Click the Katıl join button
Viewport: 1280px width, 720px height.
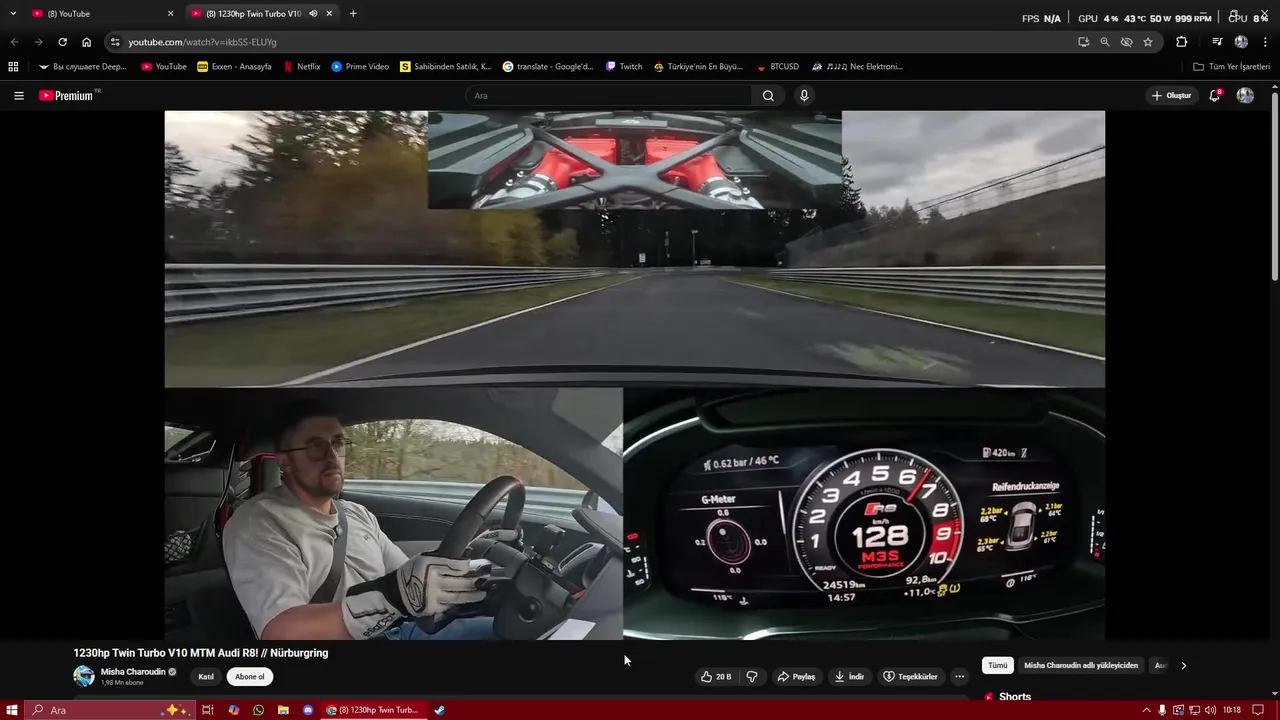pyautogui.click(x=206, y=677)
